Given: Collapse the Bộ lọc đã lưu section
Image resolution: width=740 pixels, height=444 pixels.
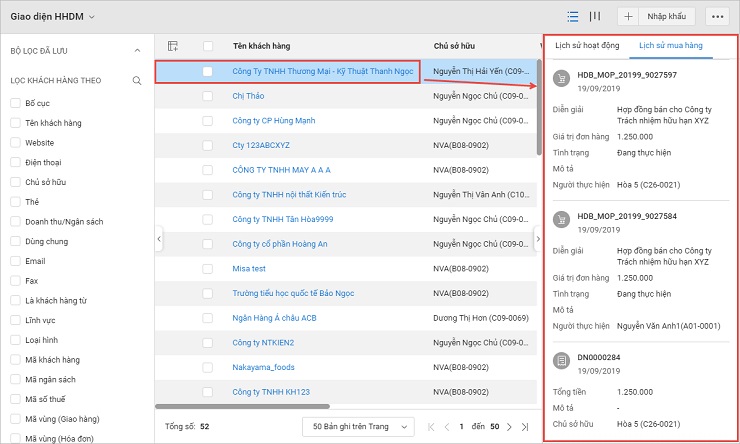Looking at the screenshot, I should tap(137, 50).
